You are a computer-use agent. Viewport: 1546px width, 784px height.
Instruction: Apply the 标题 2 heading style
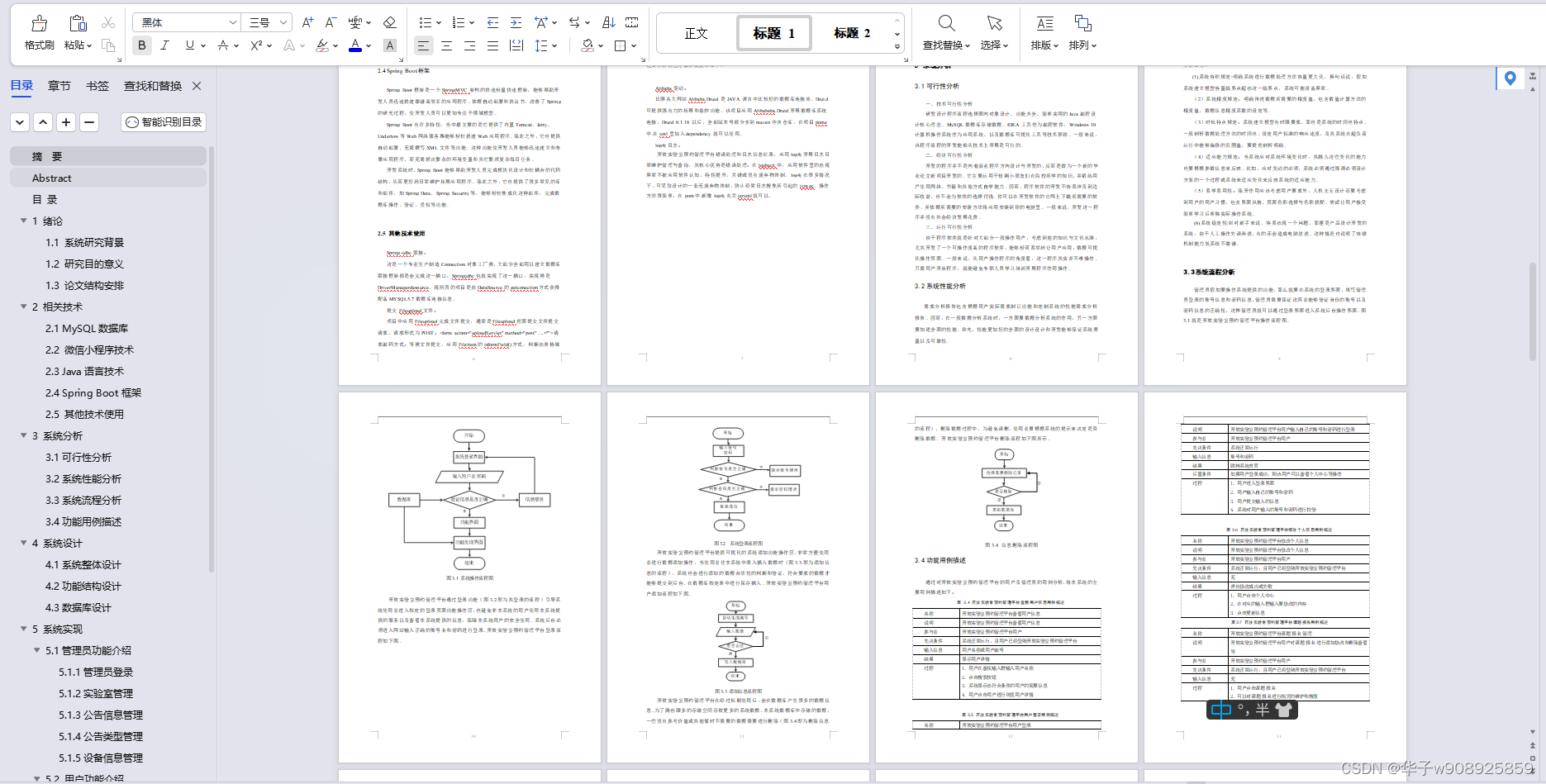pos(852,33)
